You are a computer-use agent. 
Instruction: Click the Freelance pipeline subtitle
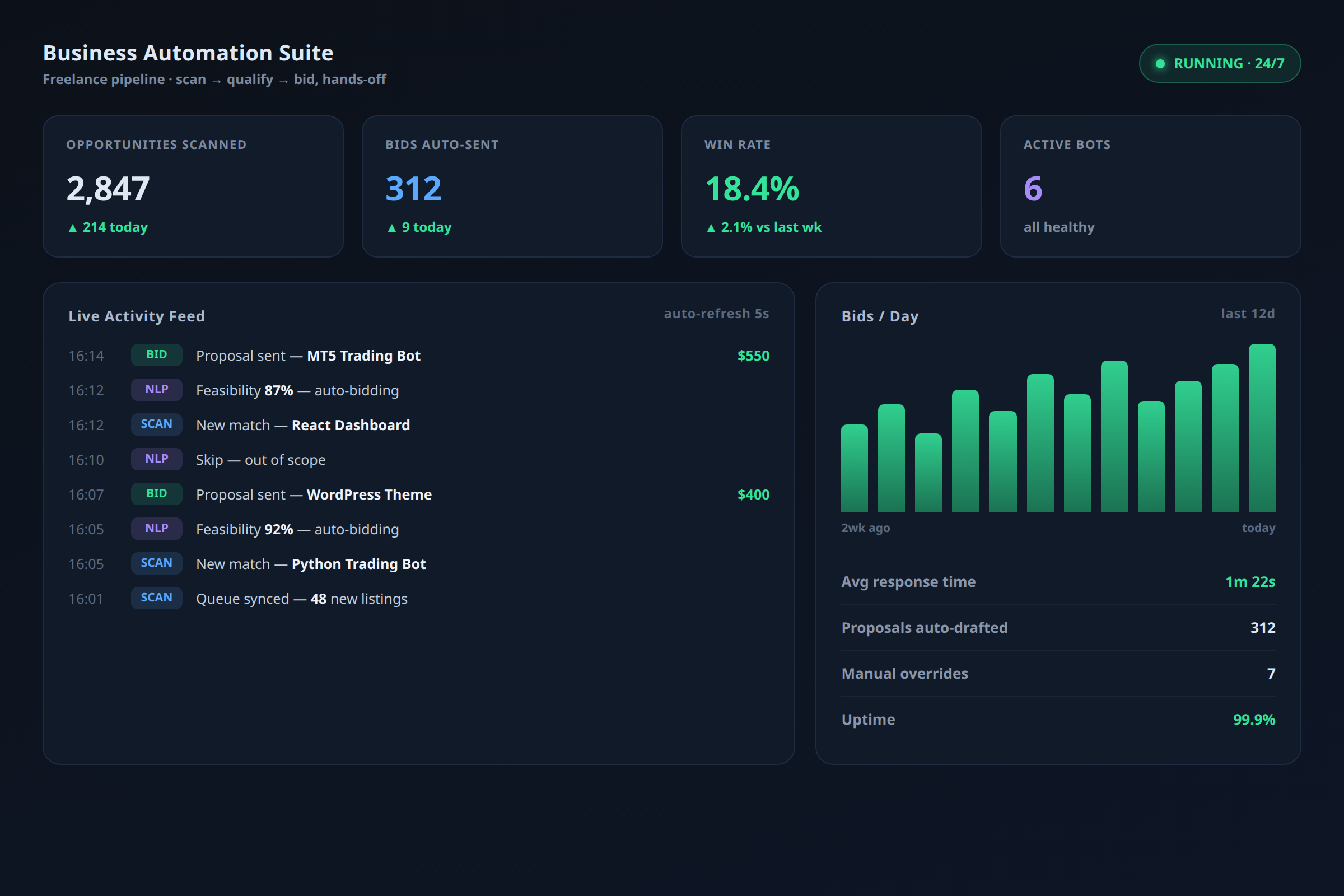pyautogui.click(x=214, y=80)
